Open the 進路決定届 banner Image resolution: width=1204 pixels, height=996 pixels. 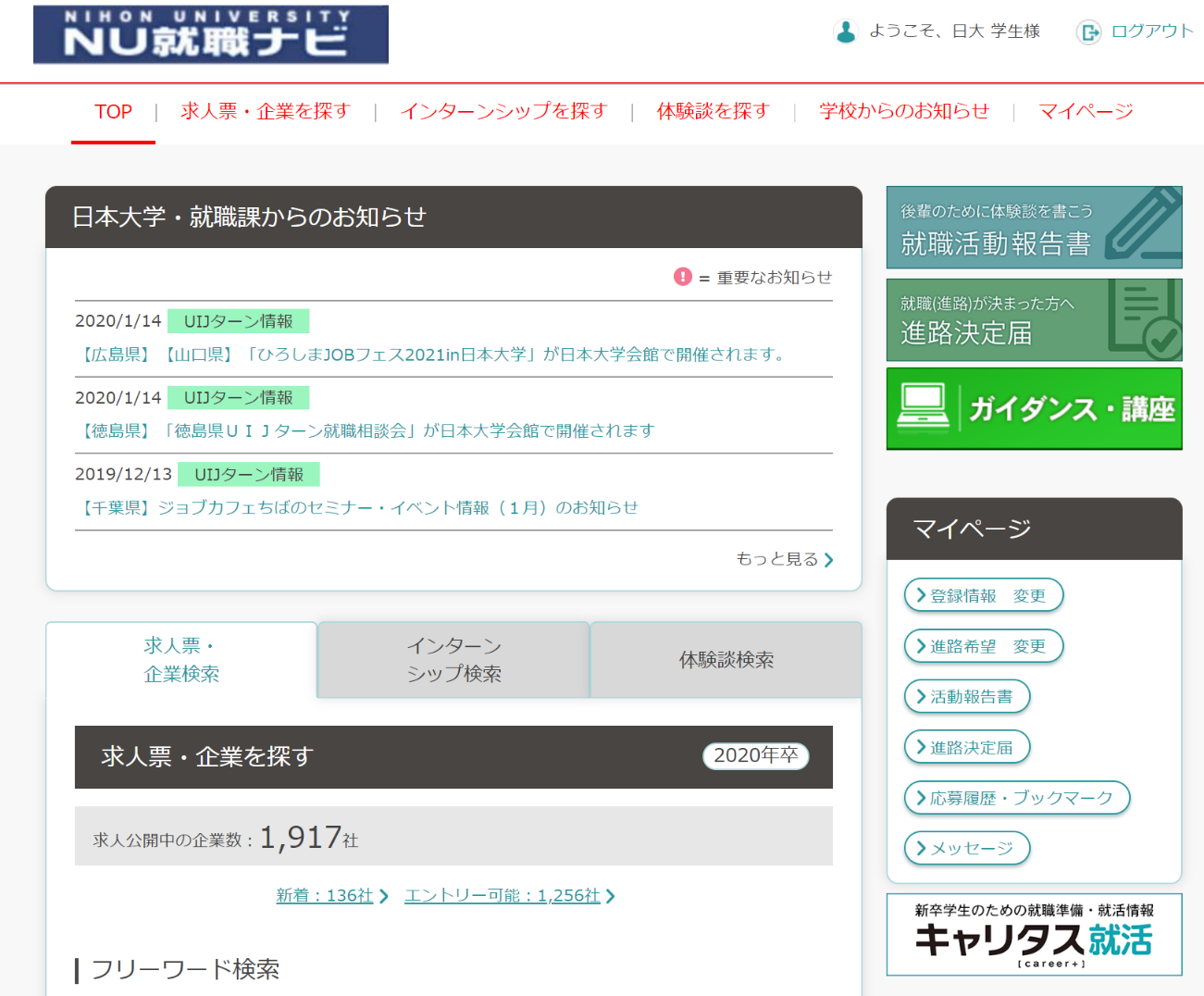1035,320
